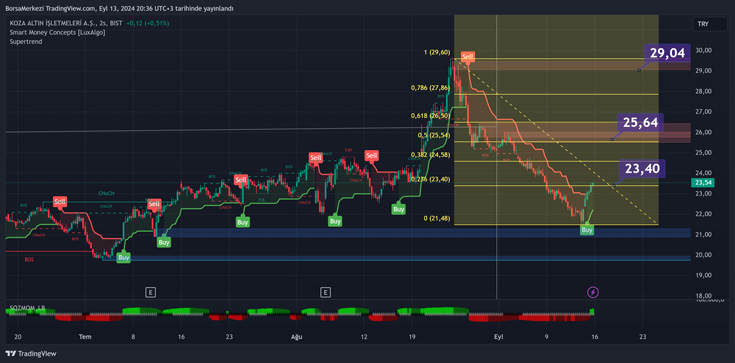Click the purple lightning event icon
This screenshot has width=735, height=363.
[593, 293]
